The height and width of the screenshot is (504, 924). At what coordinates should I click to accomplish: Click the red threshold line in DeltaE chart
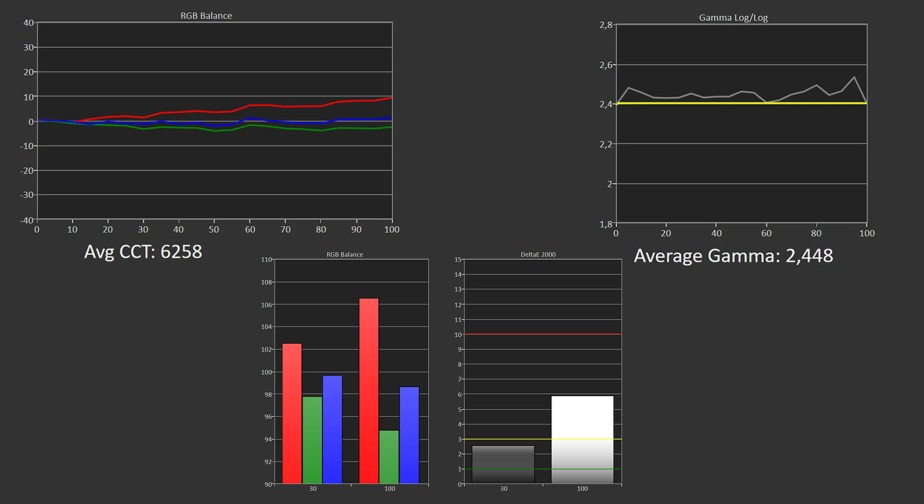coord(543,334)
